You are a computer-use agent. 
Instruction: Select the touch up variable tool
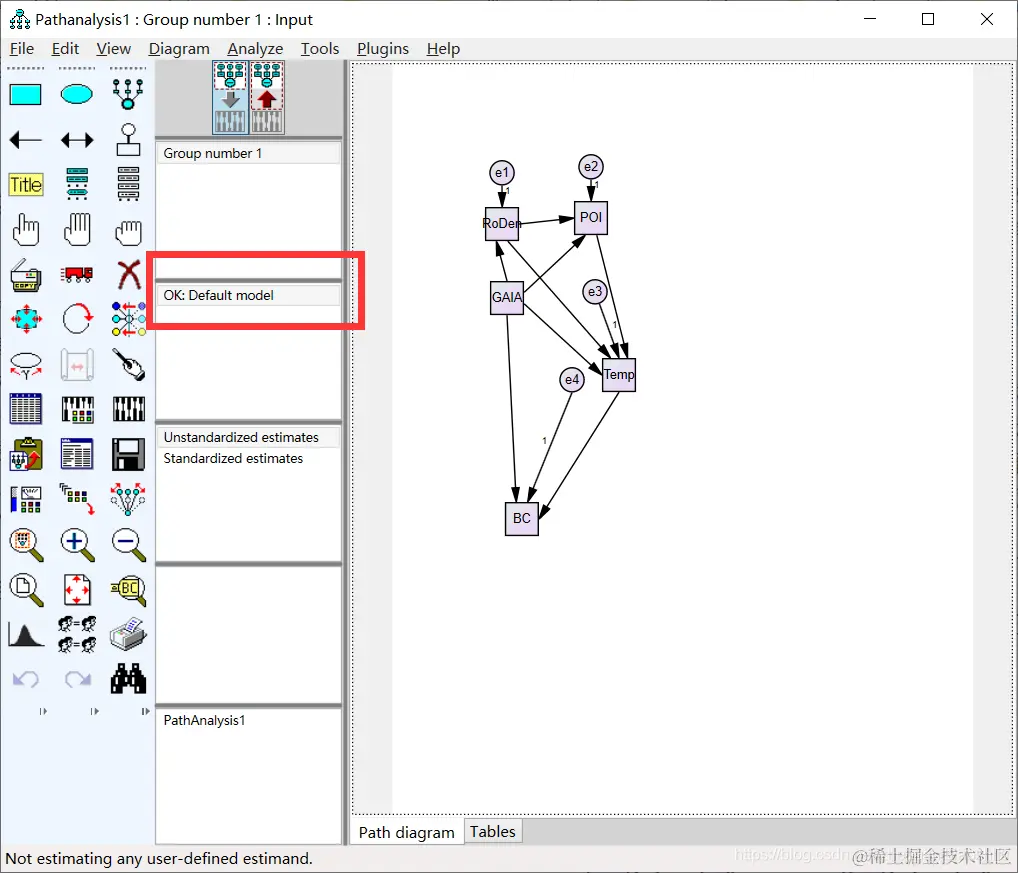click(x=129, y=365)
